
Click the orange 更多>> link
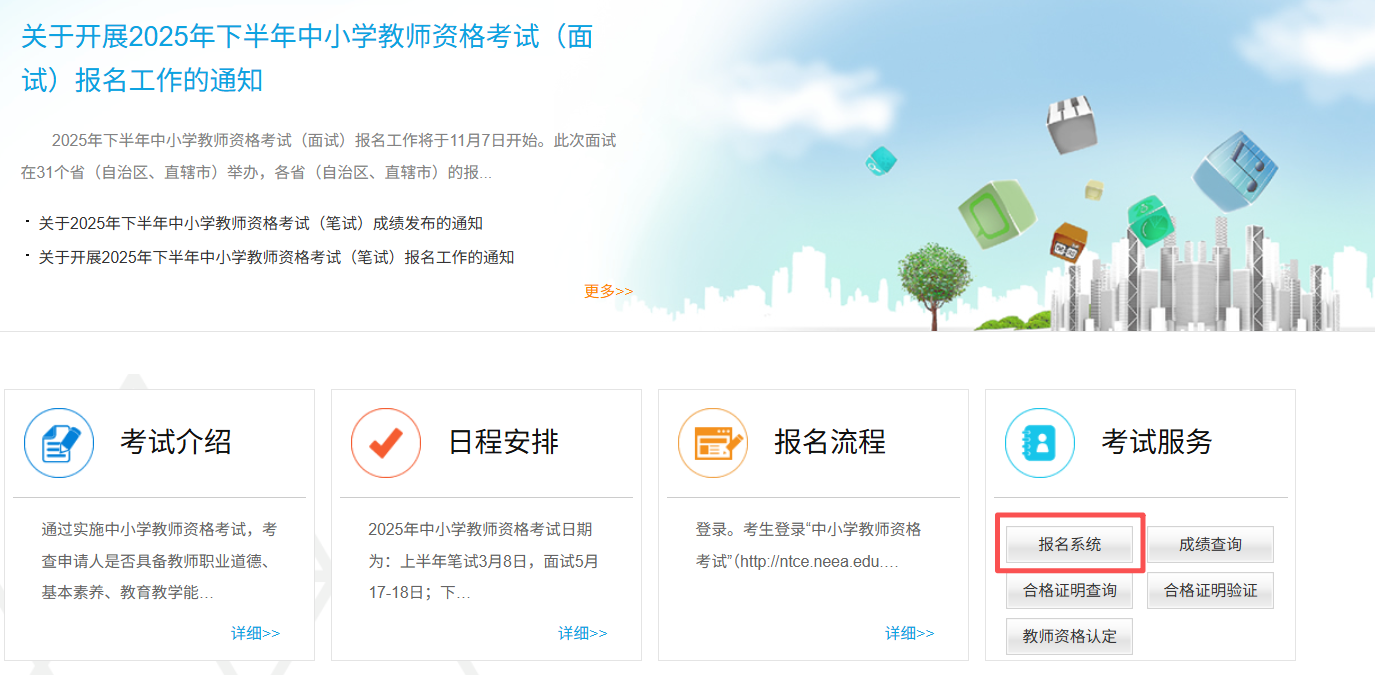608,291
